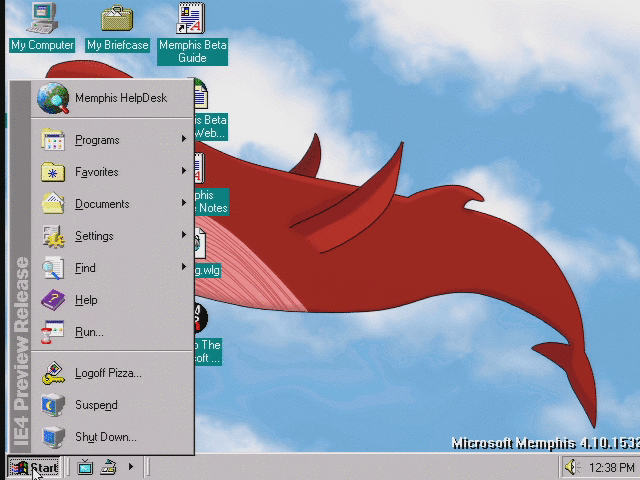Select Run... from the Start menu

112,332
